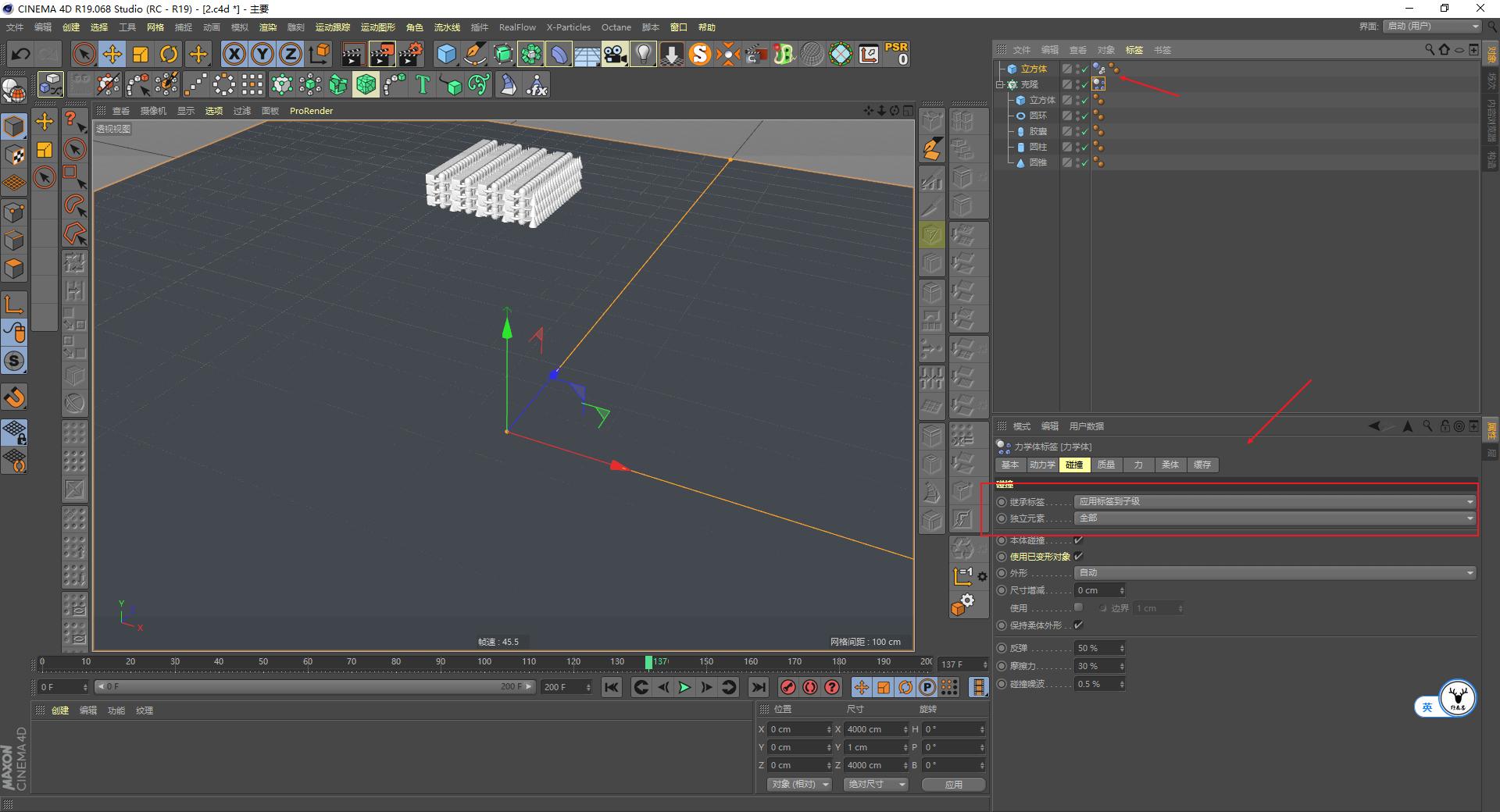The height and width of the screenshot is (812, 1500).
Task: Select the Move tool icon
Action: 112,54
